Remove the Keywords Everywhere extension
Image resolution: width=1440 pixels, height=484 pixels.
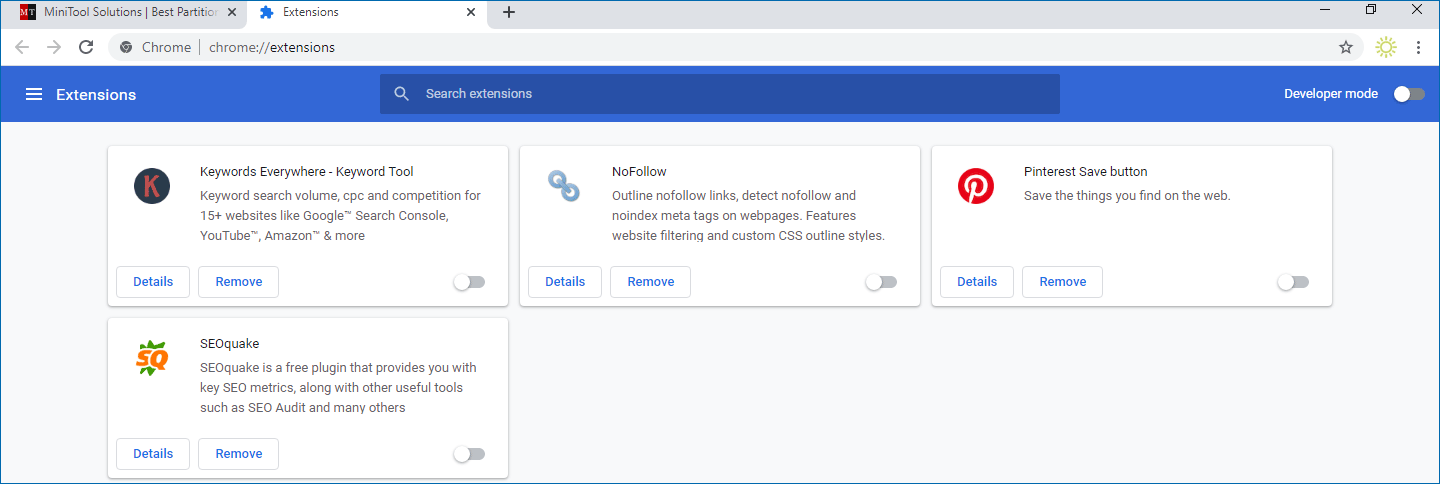pos(239,282)
